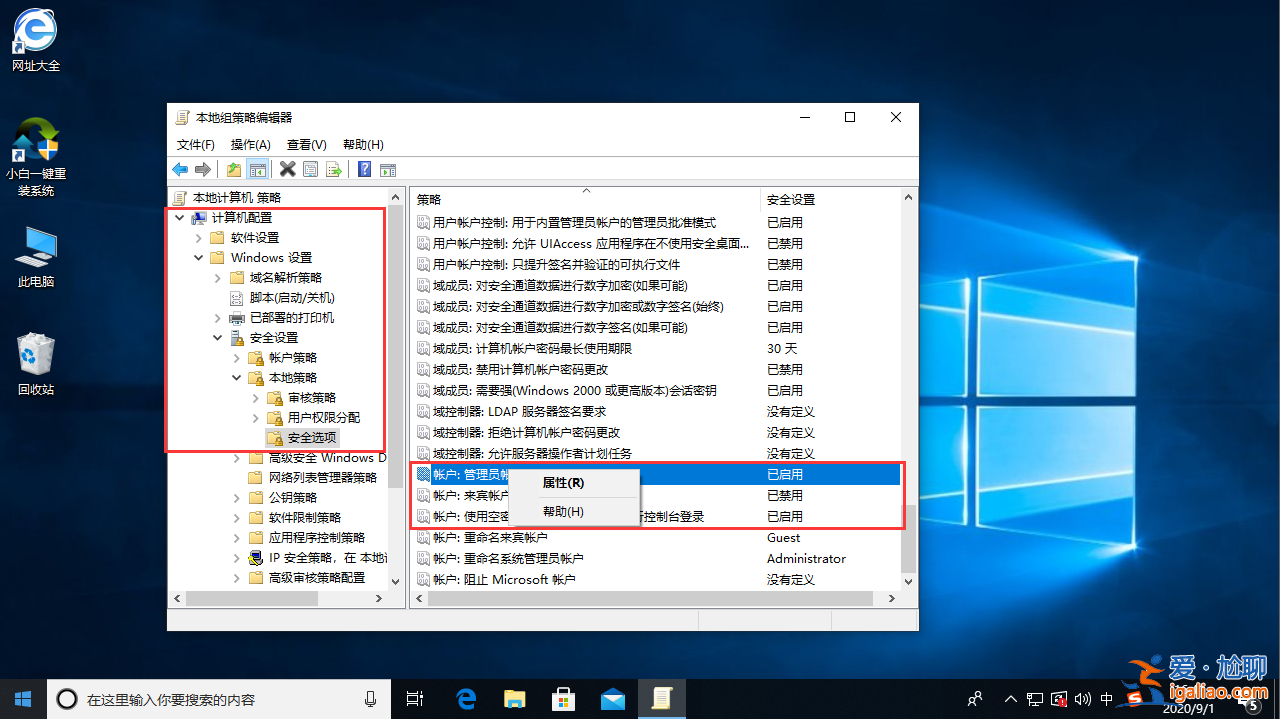Click the delete X icon in the toolbar
This screenshot has height=719, width=1280.
pyautogui.click(x=287, y=169)
